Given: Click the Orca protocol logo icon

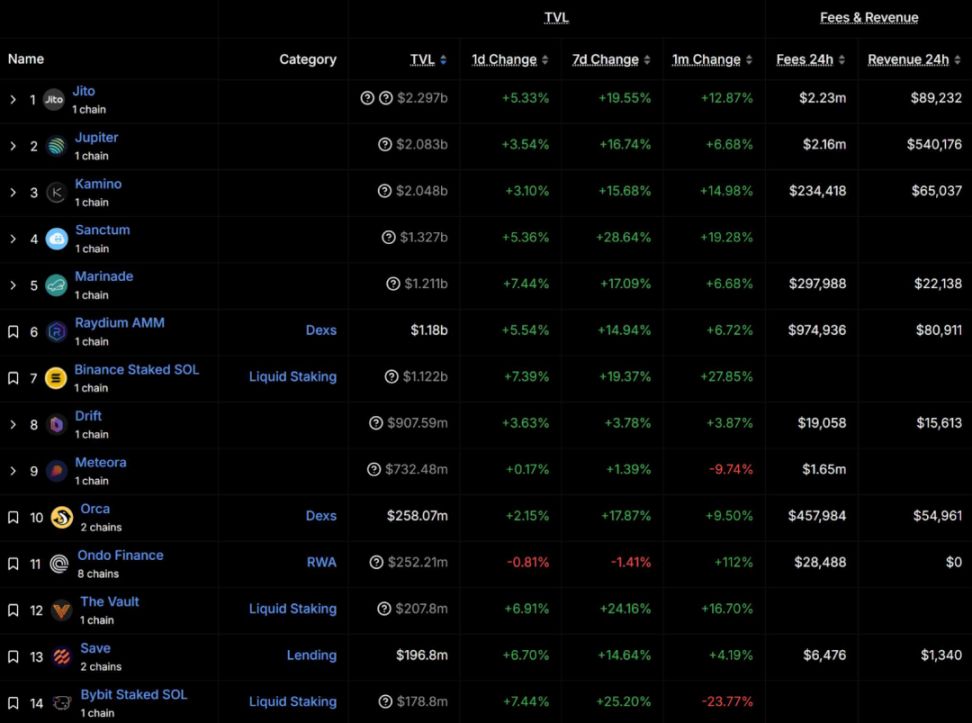Looking at the screenshot, I should [62, 517].
